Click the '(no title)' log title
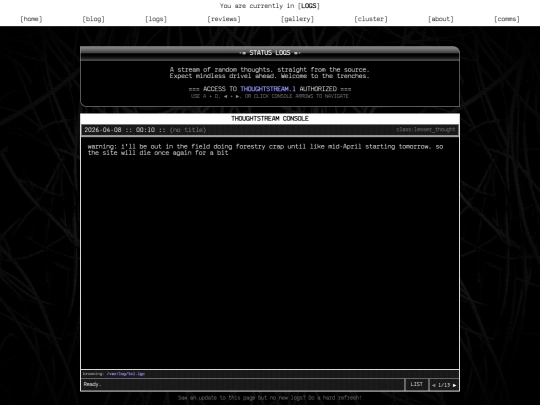 tap(188, 130)
